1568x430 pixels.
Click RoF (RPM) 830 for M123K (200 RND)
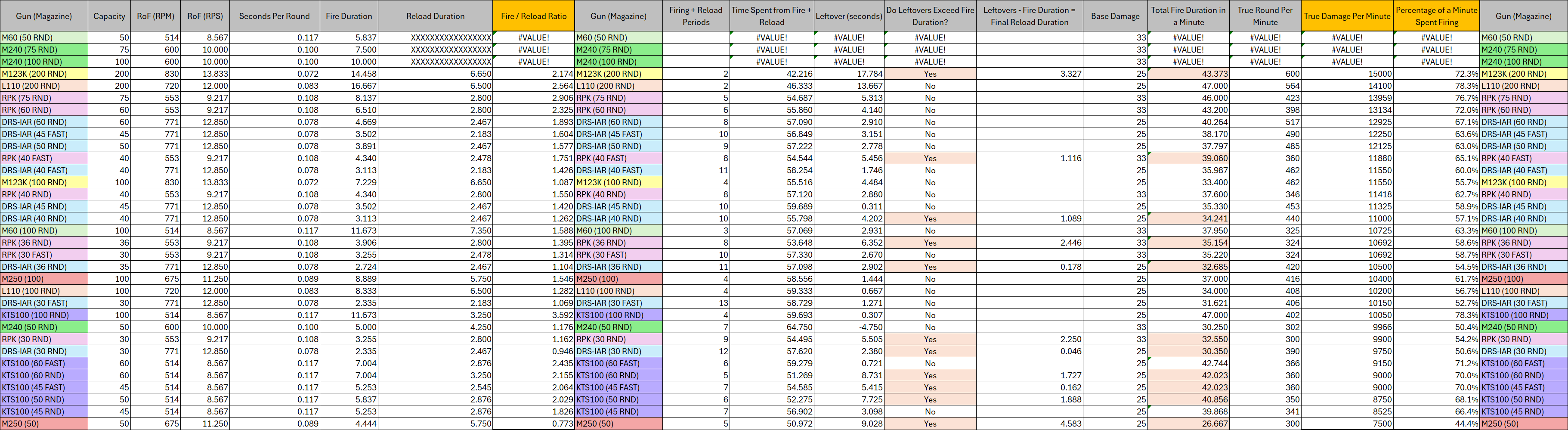pyautogui.click(x=155, y=74)
